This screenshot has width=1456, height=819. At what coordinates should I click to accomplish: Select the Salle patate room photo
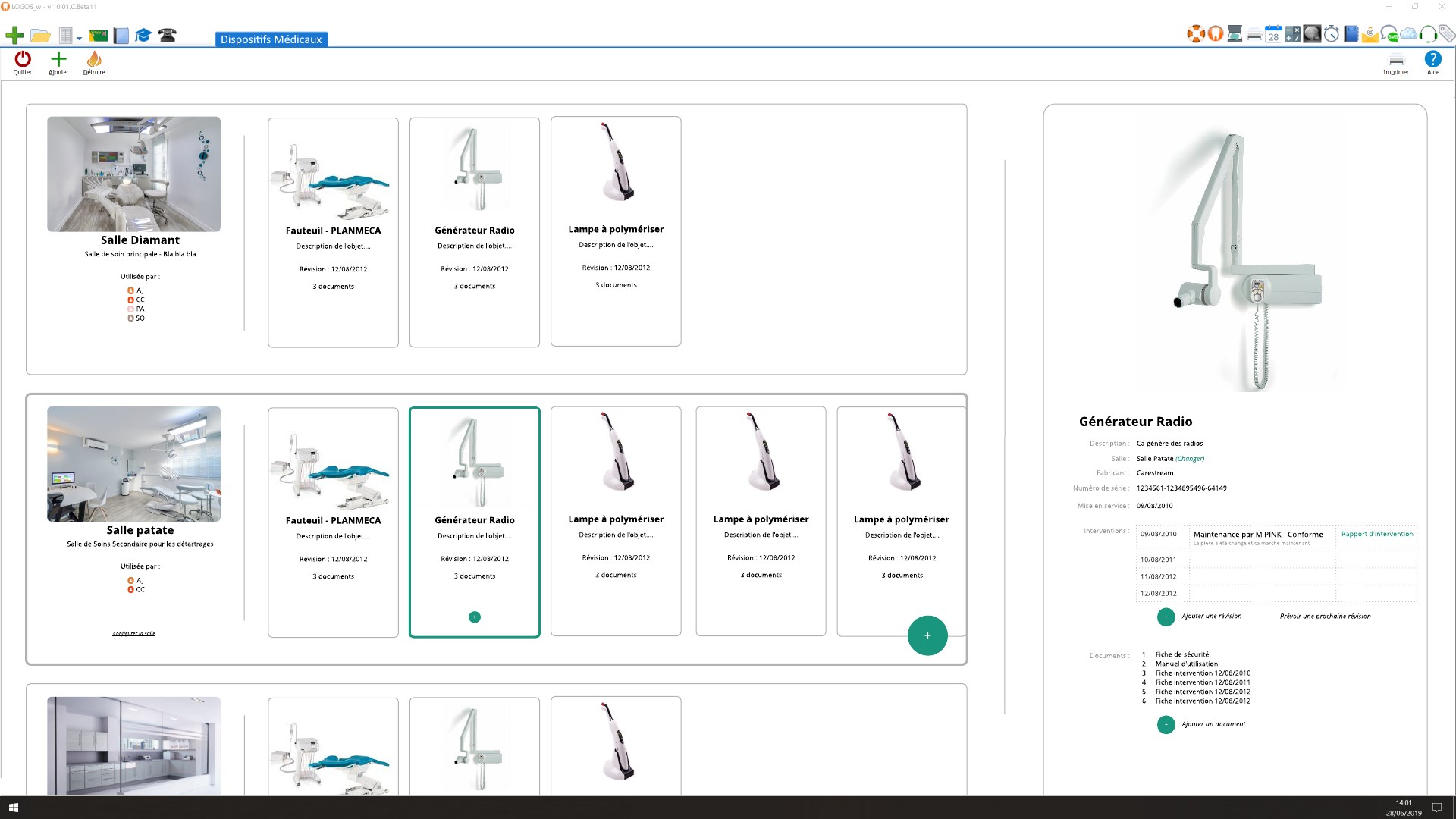[133, 464]
